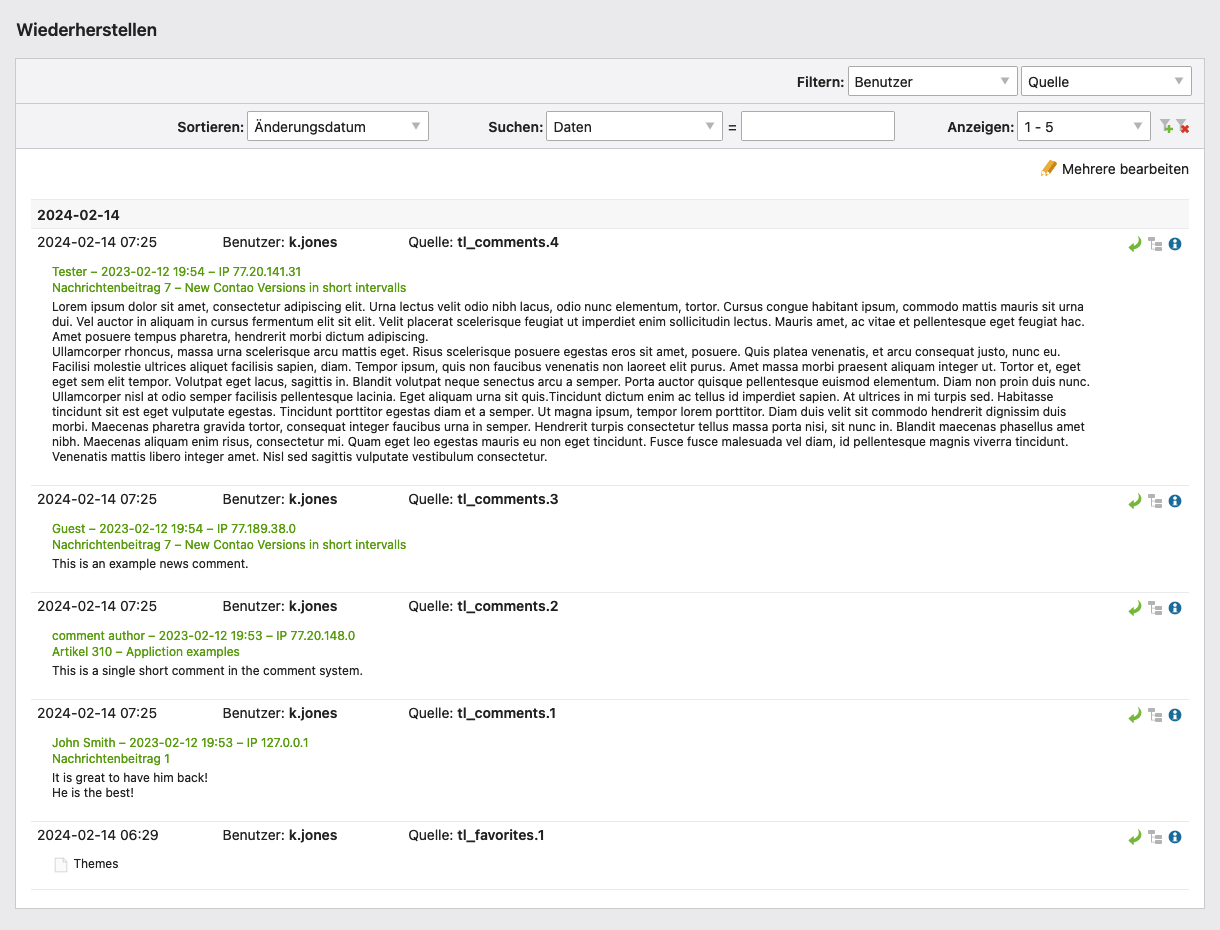This screenshot has width=1220, height=930.
Task: Apply the filter with the green funnel icon
Action: tap(1166, 127)
